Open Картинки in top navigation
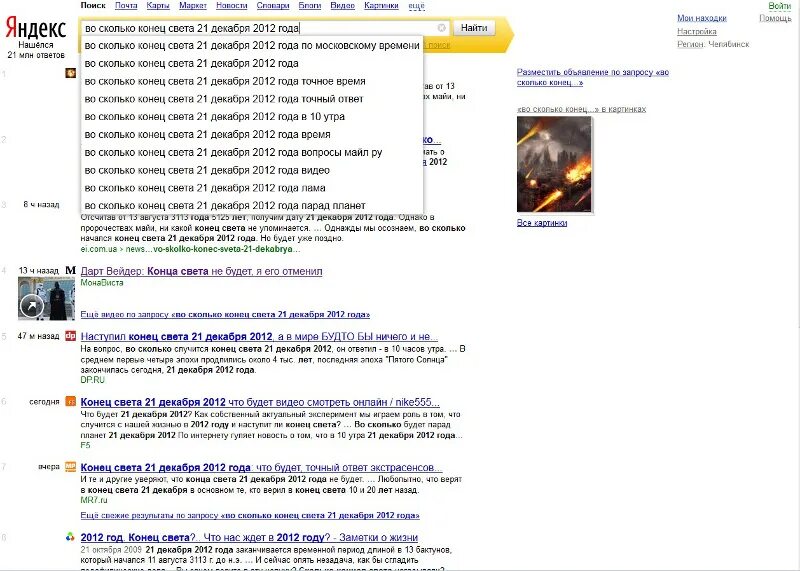Screen dimensions: 800x571 [x=381, y=6]
